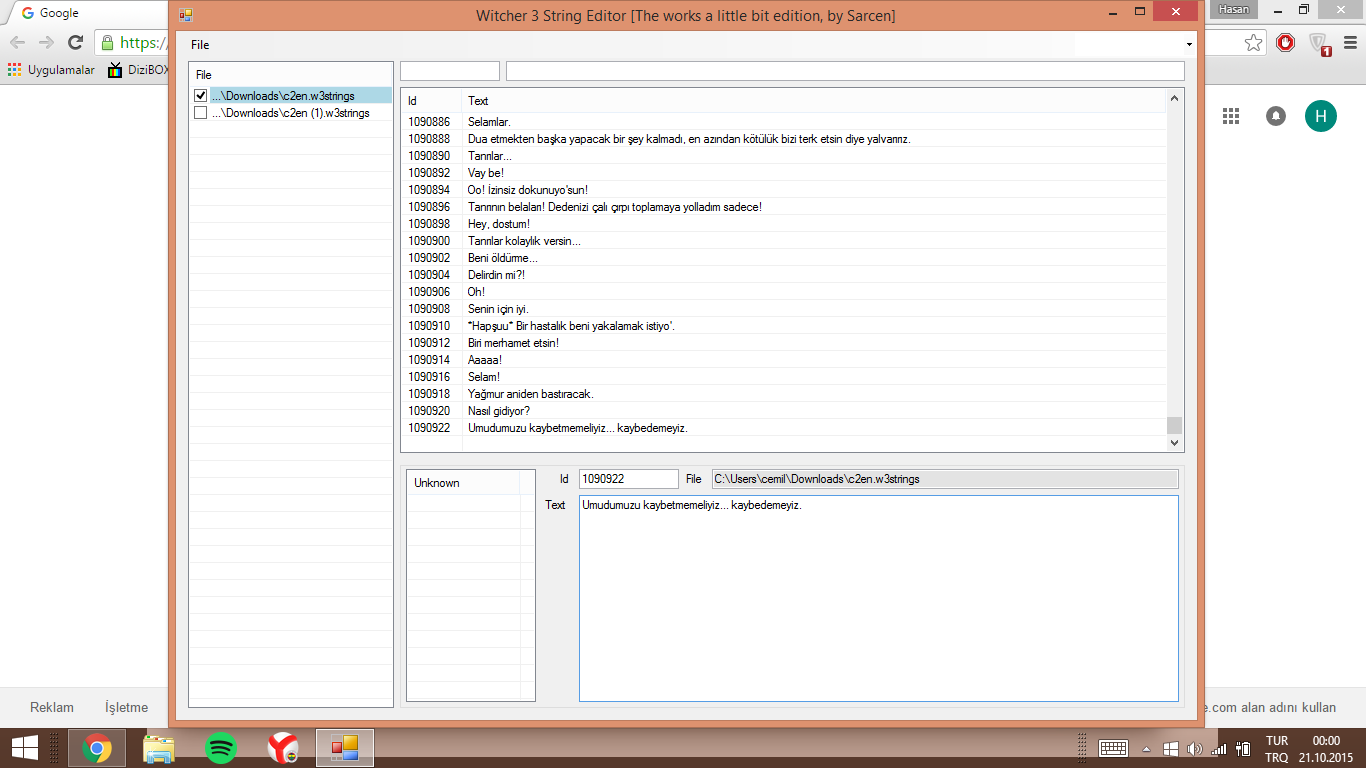1366x769 pixels.
Task: Select row 1090914 Aaaaa!
Action: click(784, 360)
